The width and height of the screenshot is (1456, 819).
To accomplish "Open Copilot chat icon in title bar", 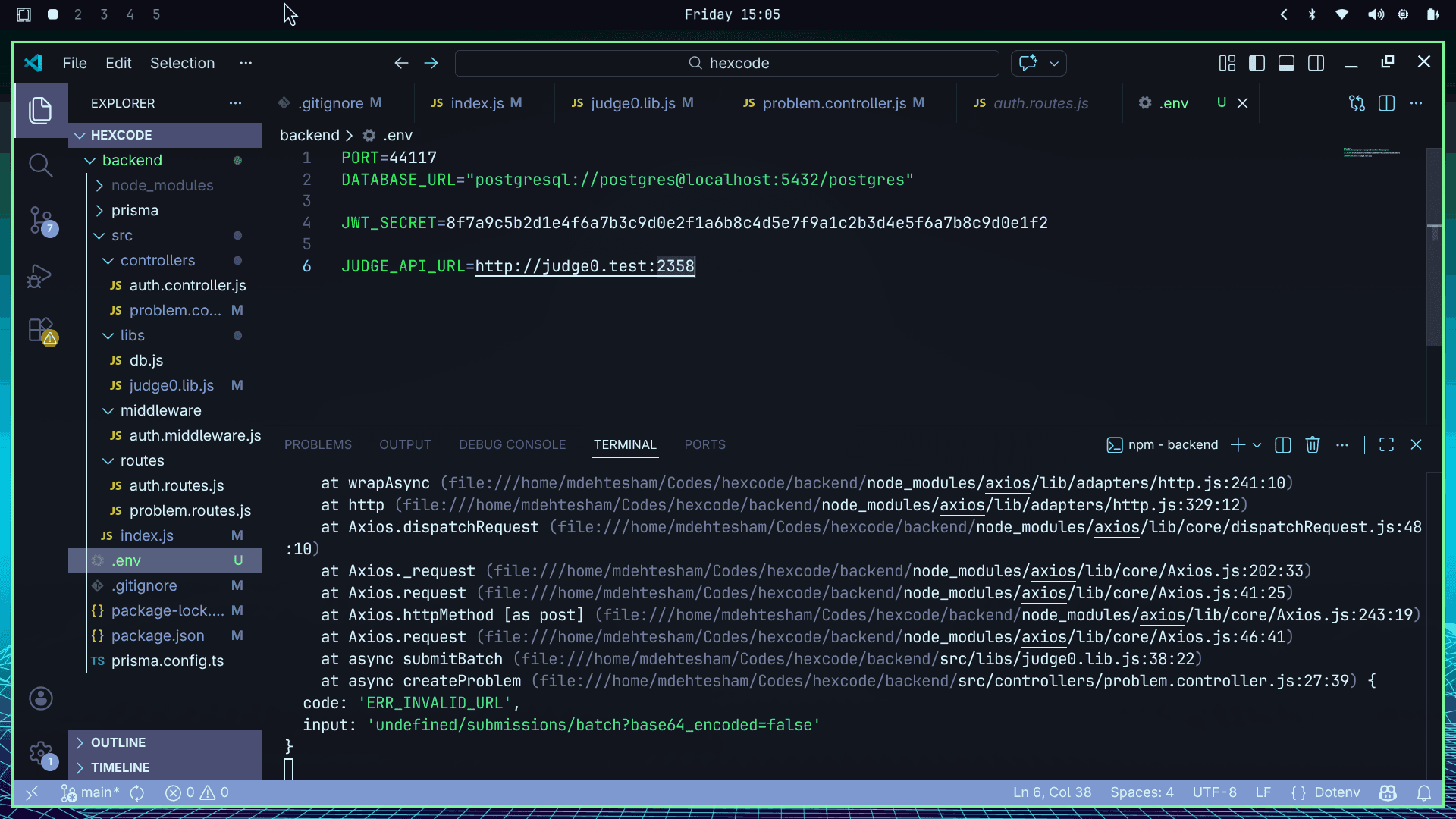I will click(x=1028, y=63).
